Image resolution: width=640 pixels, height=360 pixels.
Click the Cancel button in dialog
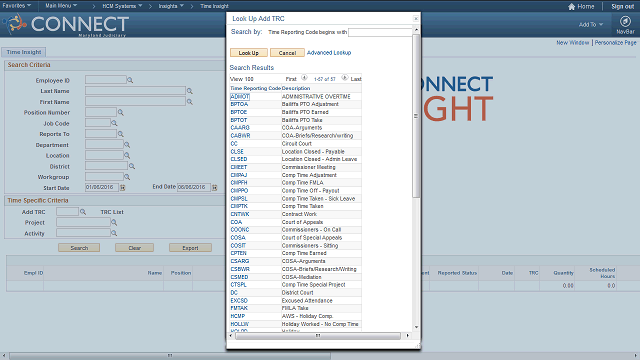point(287,53)
